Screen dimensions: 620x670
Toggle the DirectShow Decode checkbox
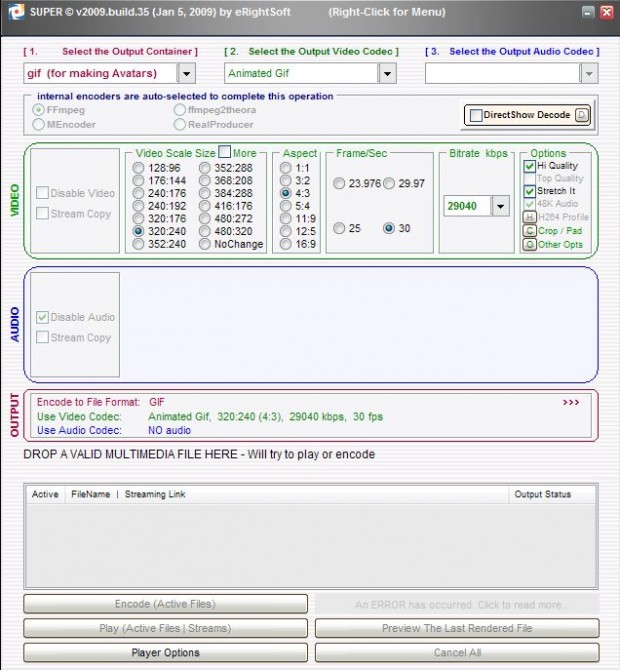coord(476,115)
